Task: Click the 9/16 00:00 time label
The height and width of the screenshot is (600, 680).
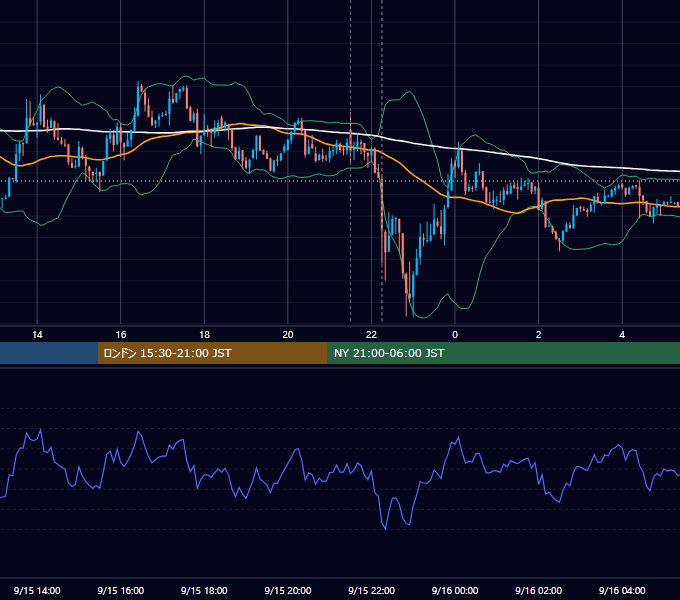Action: (455, 590)
